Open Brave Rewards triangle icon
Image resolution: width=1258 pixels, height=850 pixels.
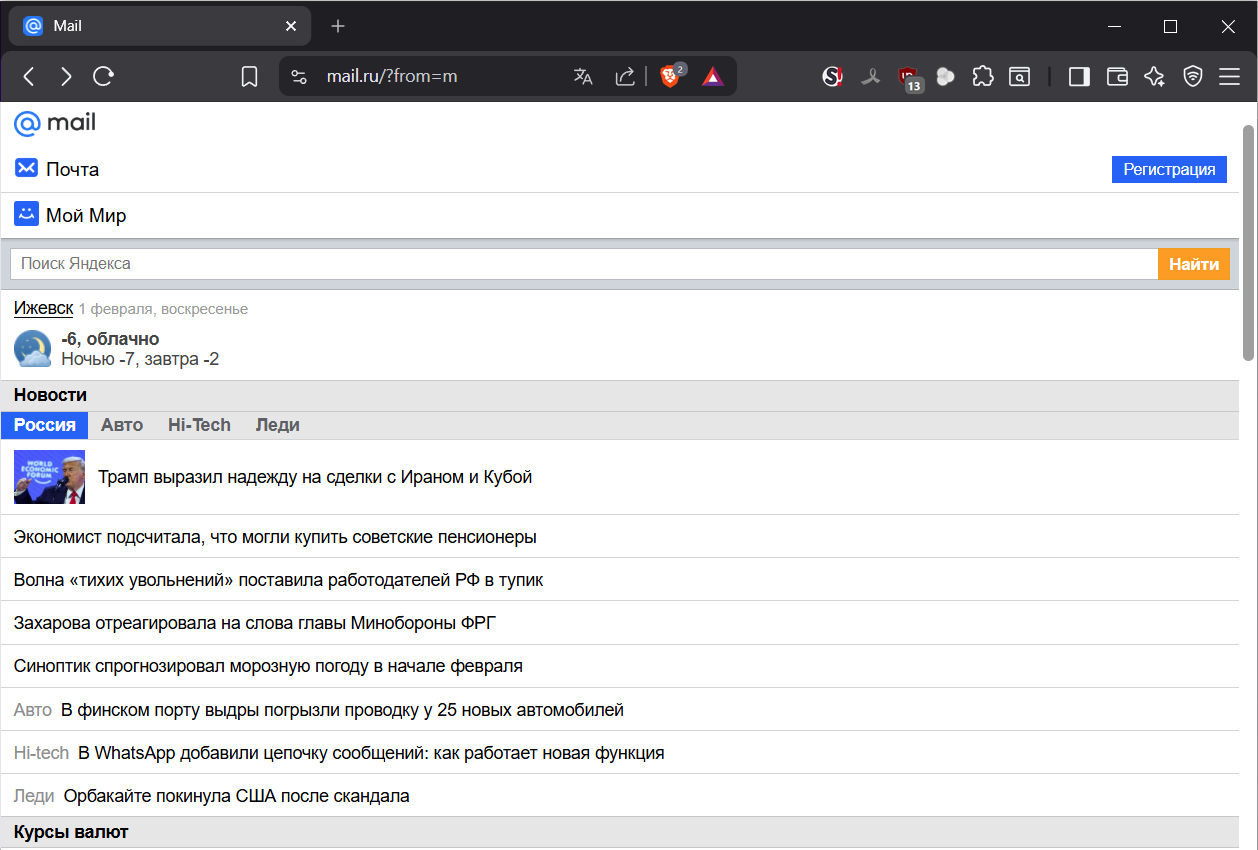712,76
